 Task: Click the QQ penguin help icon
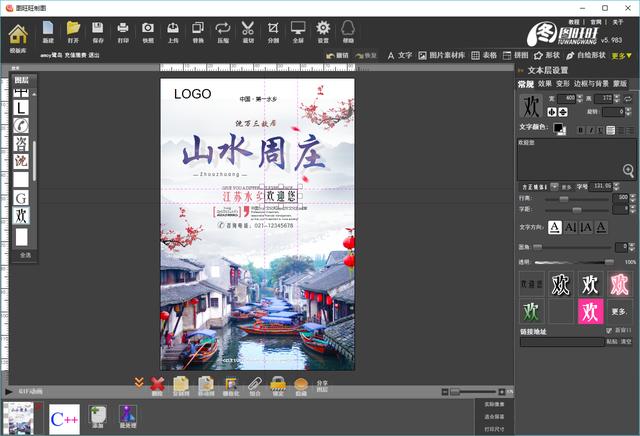(x=348, y=32)
